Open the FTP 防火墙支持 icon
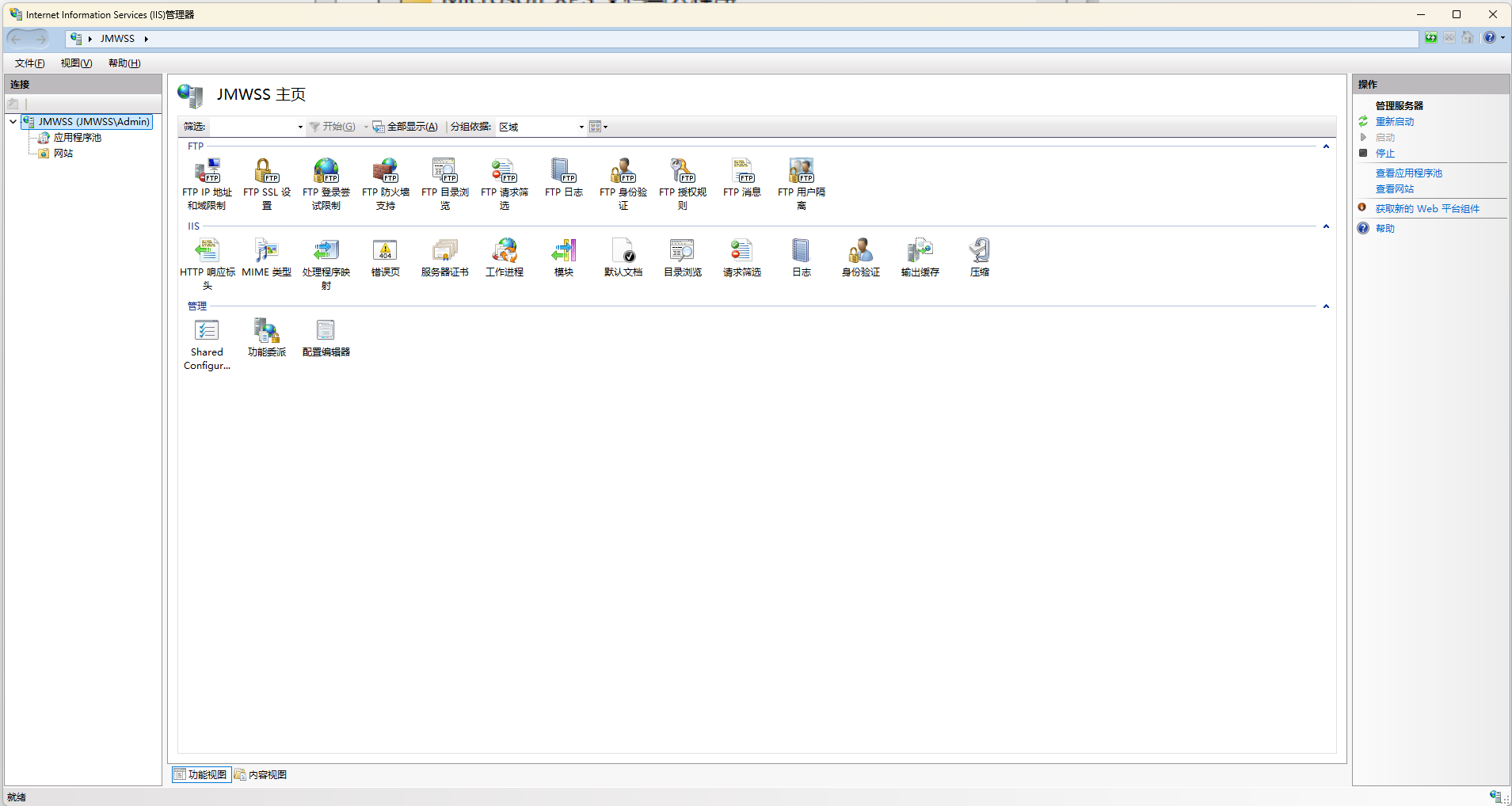The width and height of the screenshot is (1512, 806). coord(385,172)
